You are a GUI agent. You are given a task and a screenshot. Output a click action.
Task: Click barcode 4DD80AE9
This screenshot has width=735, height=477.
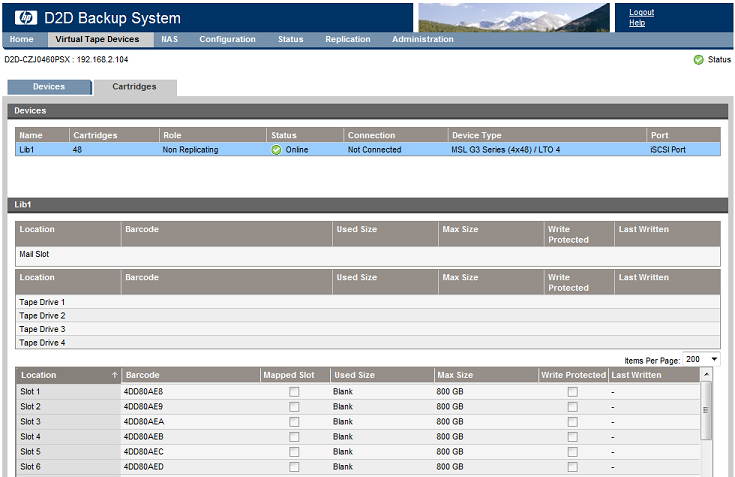pos(143,407)
